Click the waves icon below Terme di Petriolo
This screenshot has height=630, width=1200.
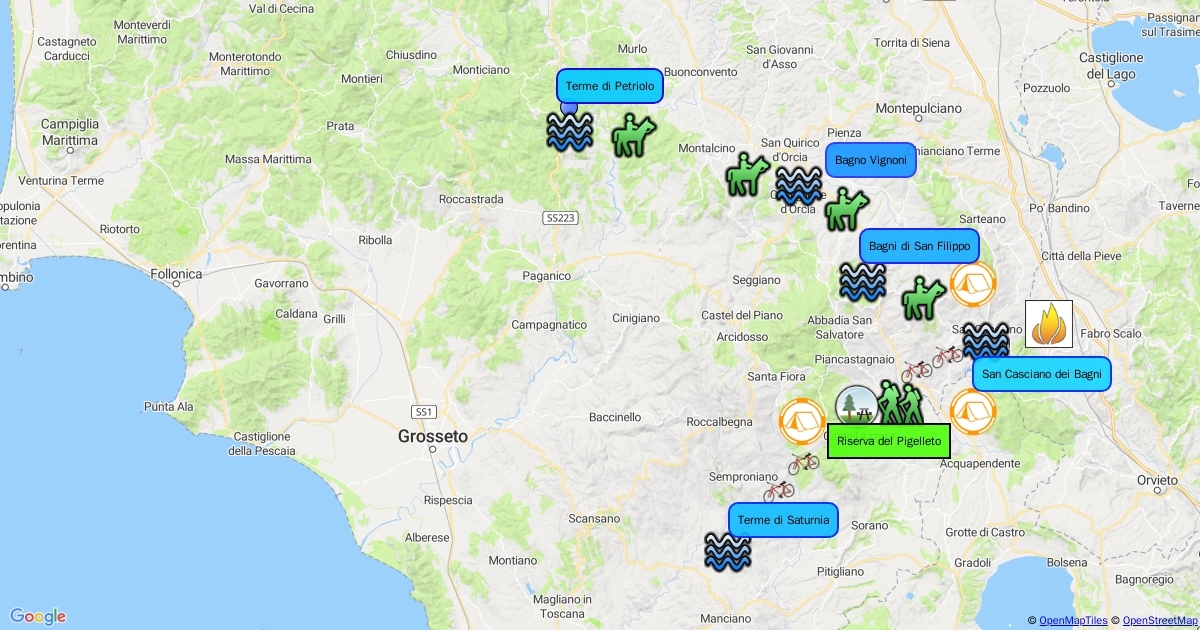coord(570,131)
